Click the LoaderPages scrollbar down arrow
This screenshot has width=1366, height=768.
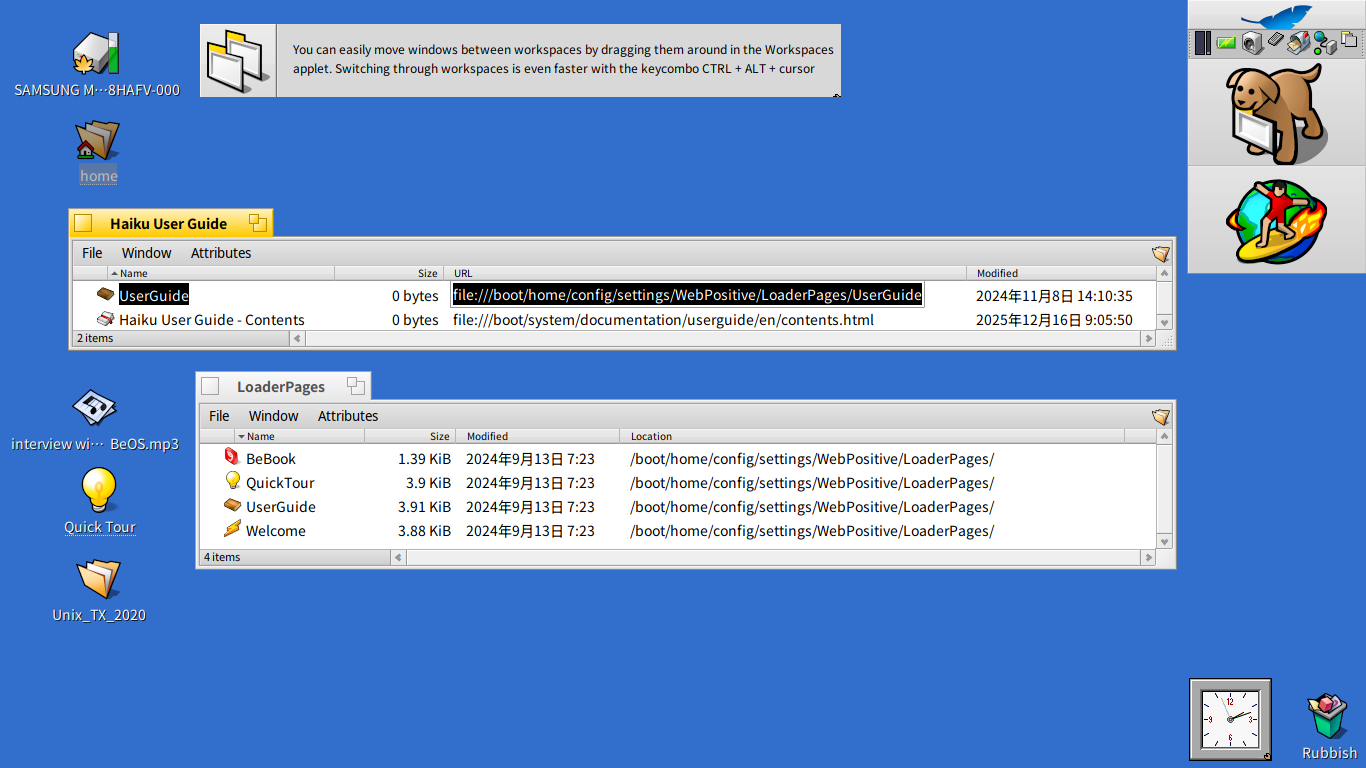[x=1163, y=541]
